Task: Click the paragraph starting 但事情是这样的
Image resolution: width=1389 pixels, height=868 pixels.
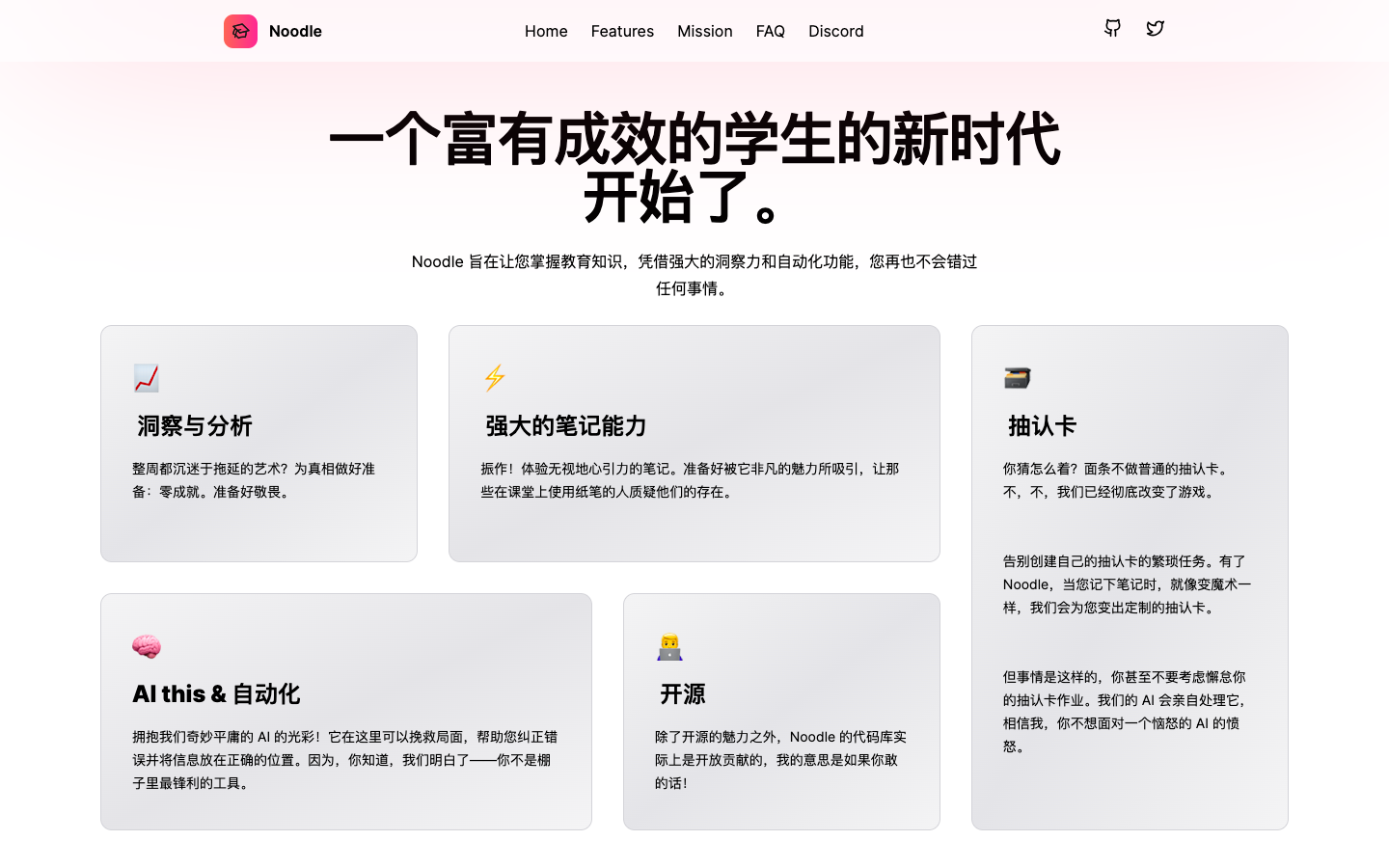Action: pos(1125,712)
